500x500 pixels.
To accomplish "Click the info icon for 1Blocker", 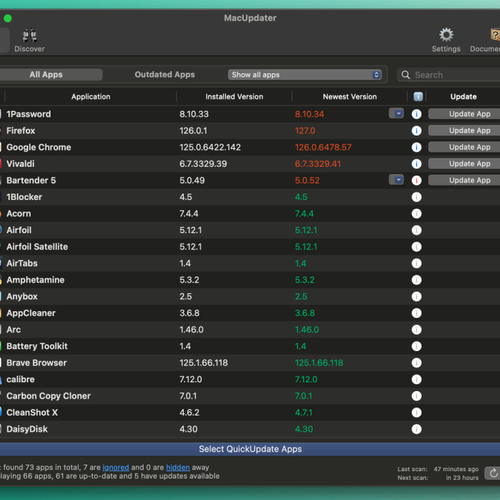I will coord(416,197).
